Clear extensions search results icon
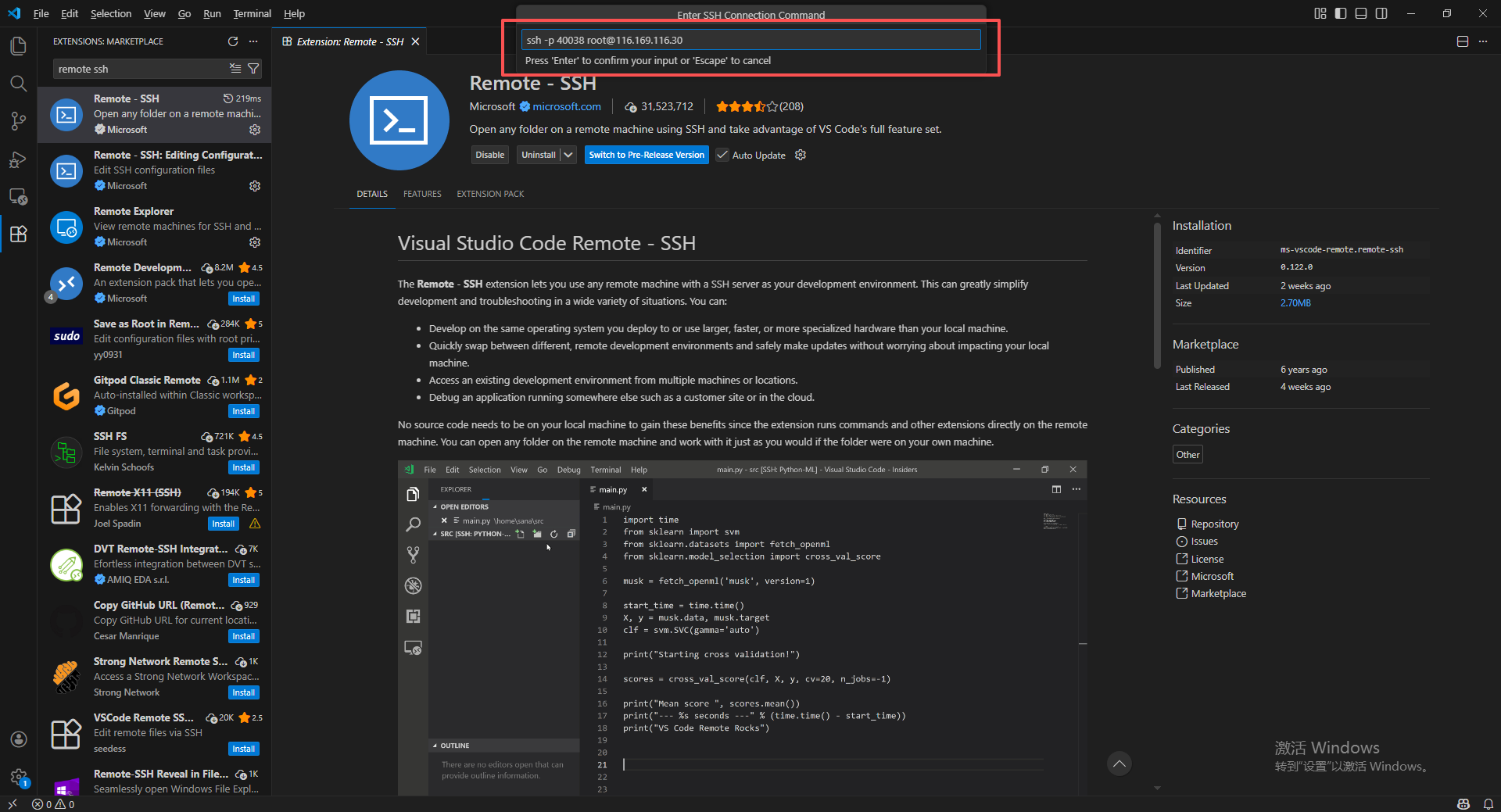This screenshot has width=1501, height=812. click(x=235, y=69)
